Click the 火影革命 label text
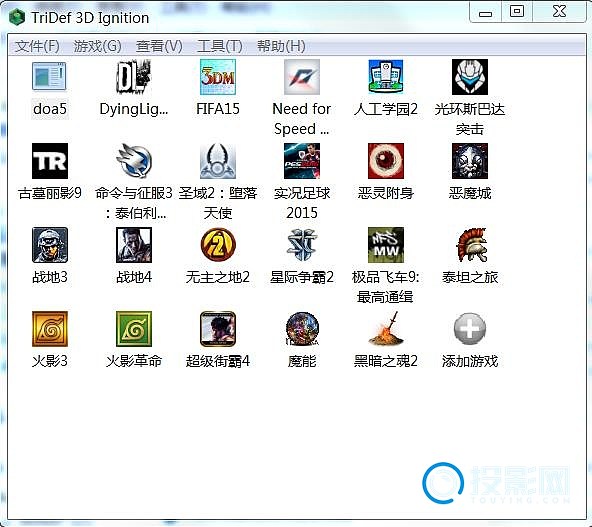The image size is (592, 527). tap(134, 361)
